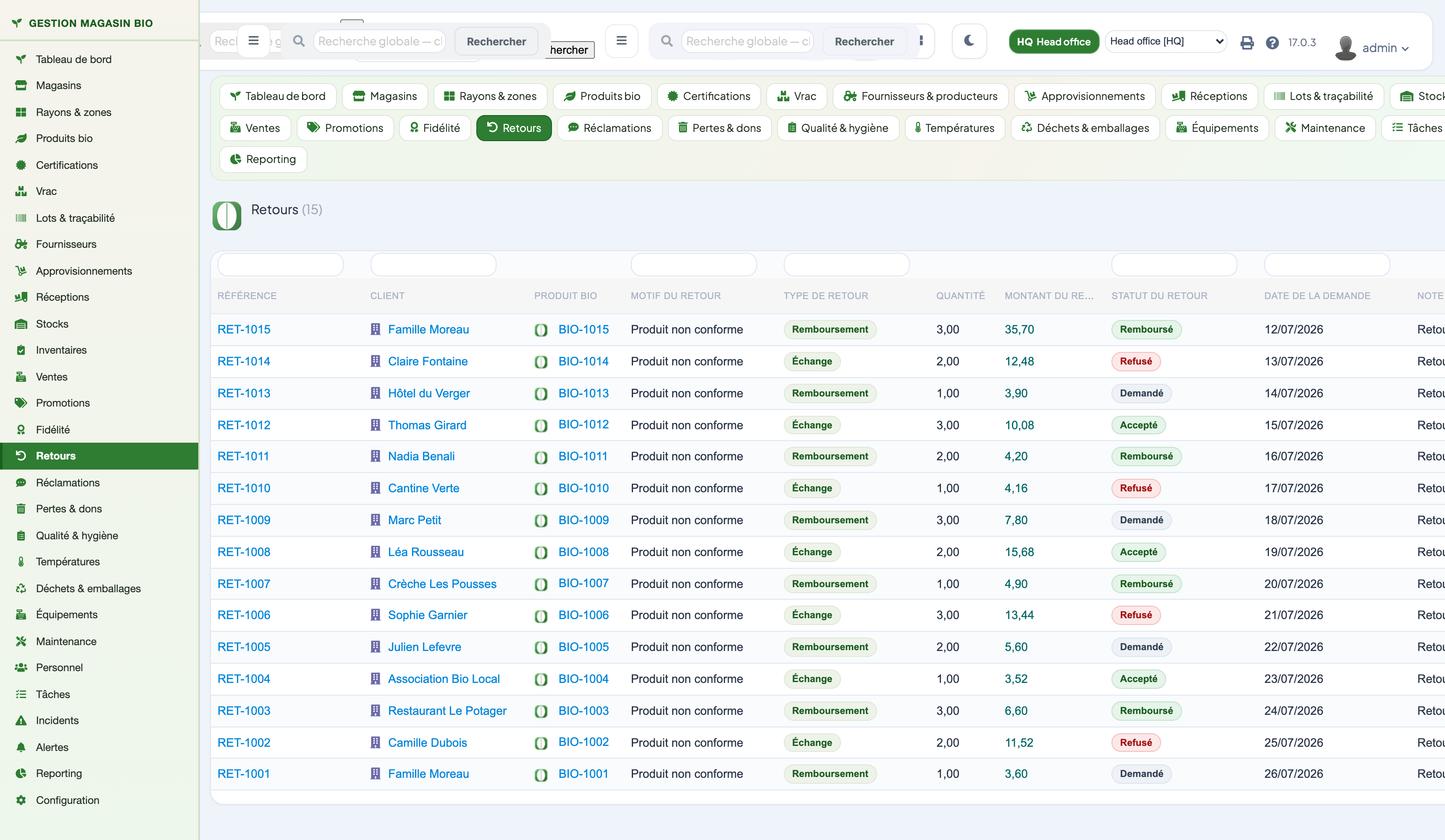Image resolution: width=1445 pixels, height=840 pixels.
Task: Open Personnel in the left sidebar
Action: click(99, 668)
